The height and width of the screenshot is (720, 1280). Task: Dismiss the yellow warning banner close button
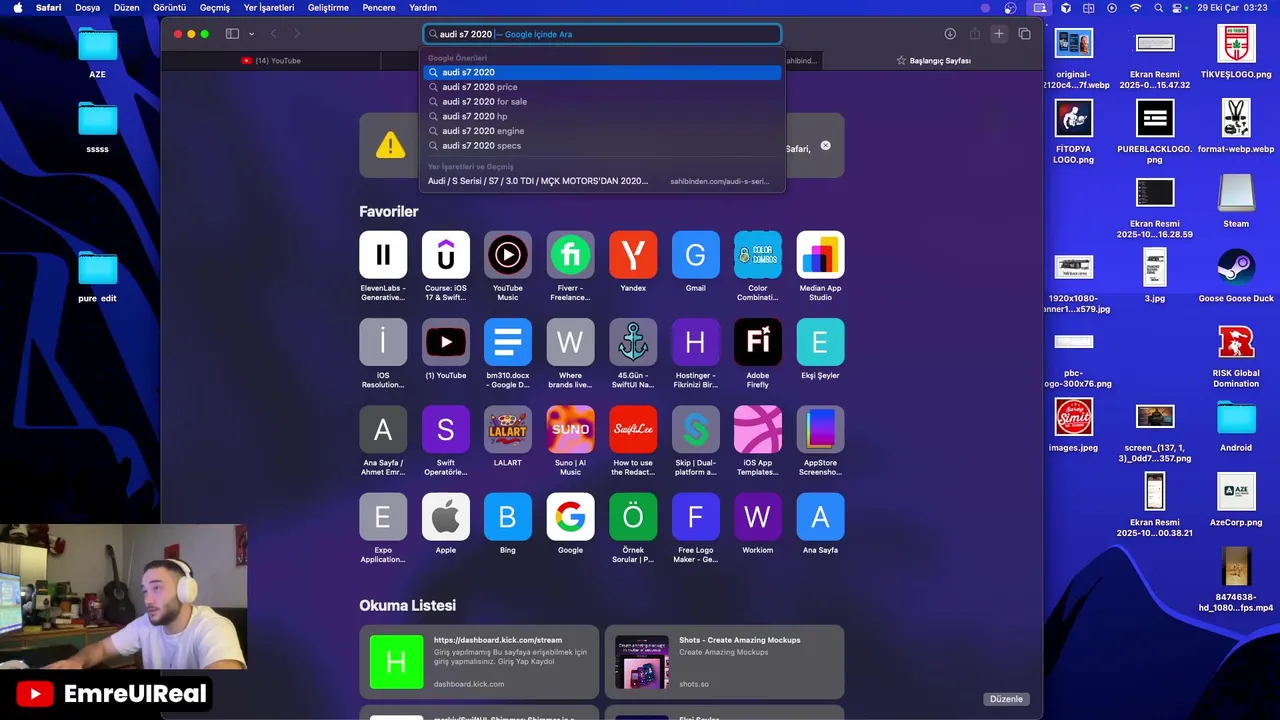(825, 146)
